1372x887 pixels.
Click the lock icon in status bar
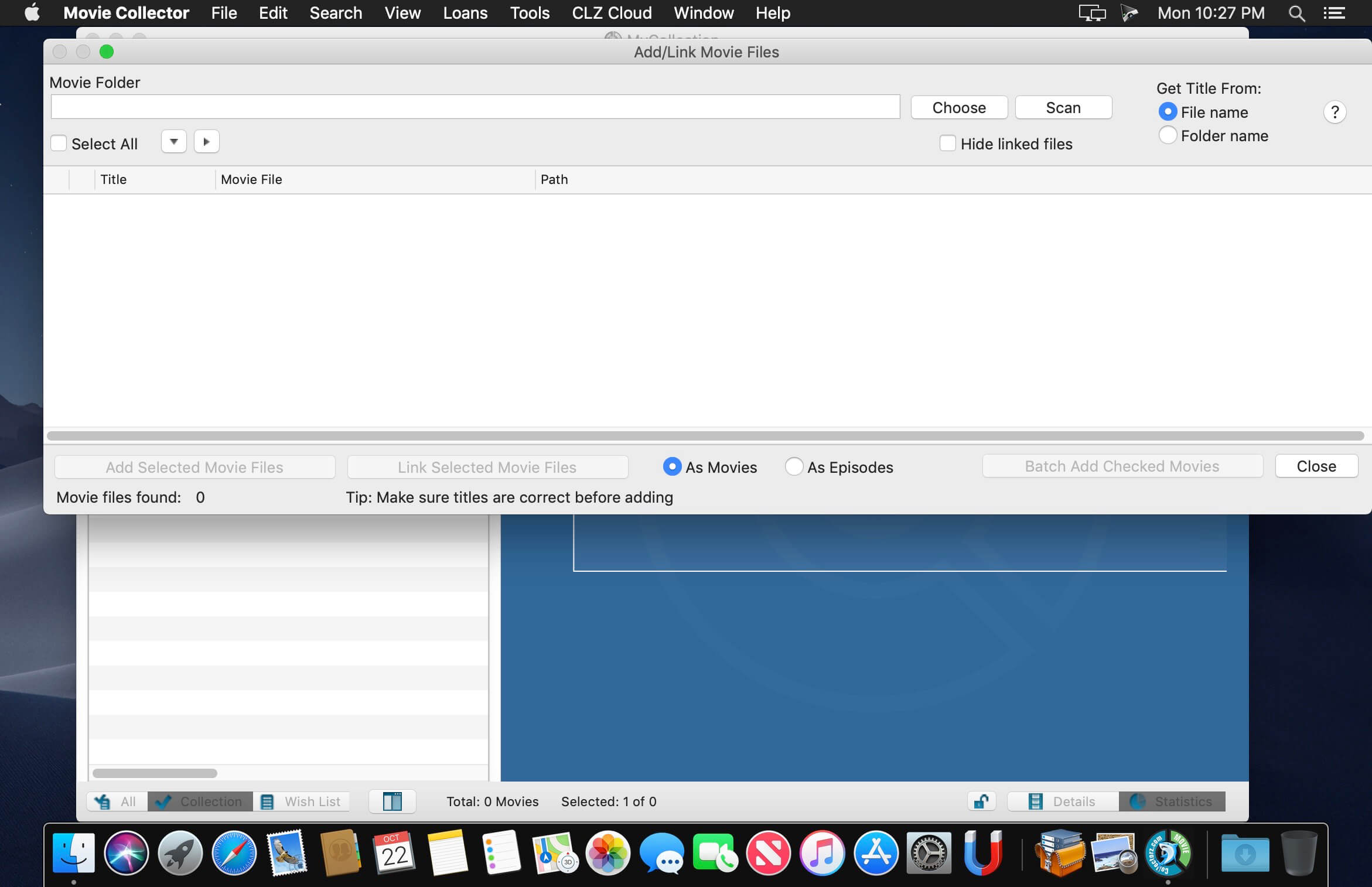[x=981, y=801]
